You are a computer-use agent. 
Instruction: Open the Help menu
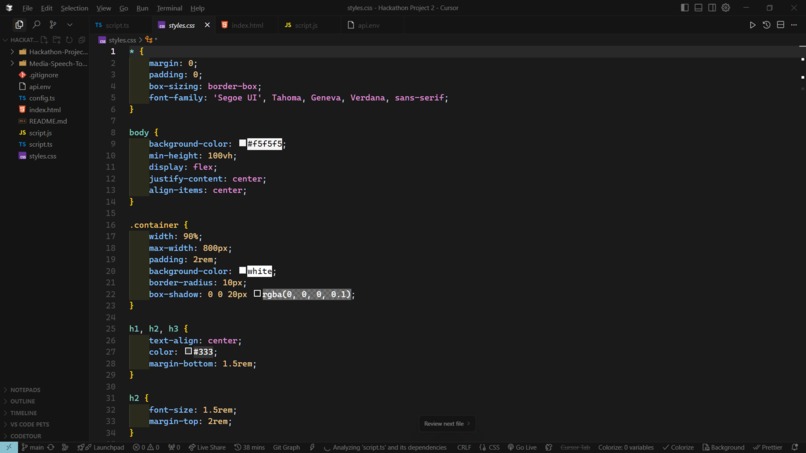[197, 8]
